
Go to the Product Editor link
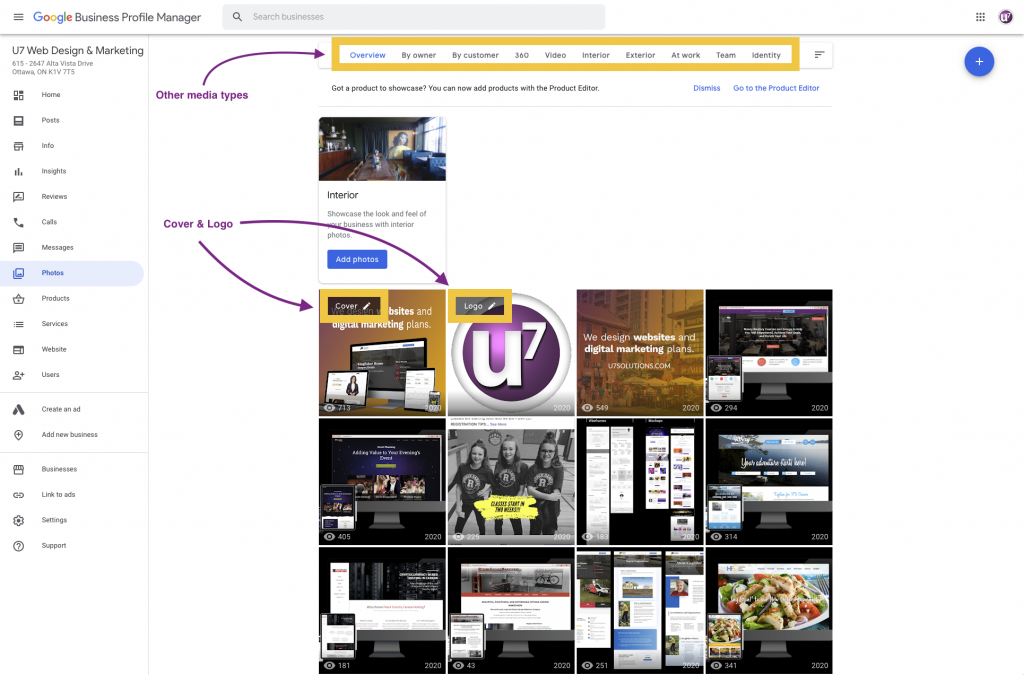776,88
